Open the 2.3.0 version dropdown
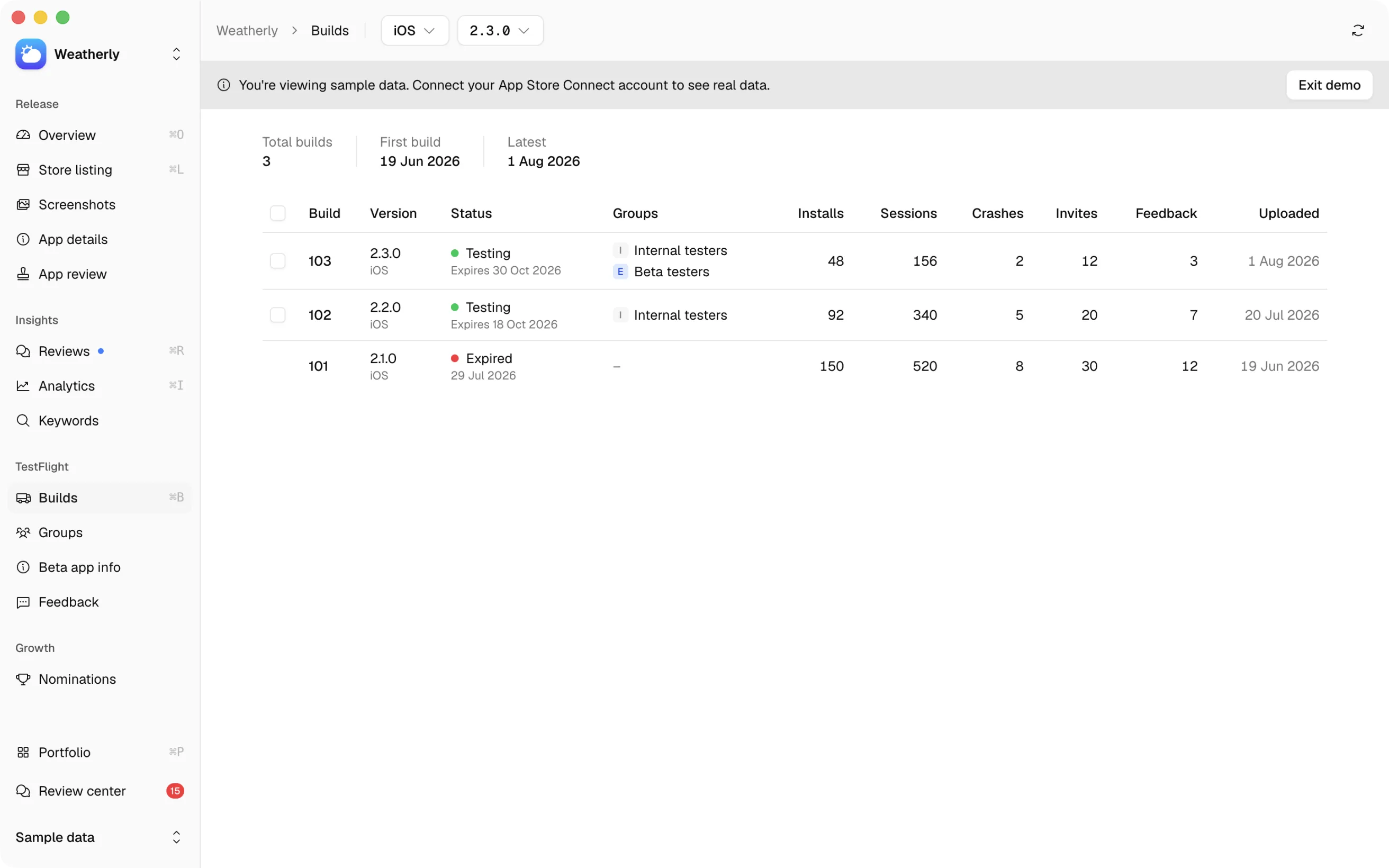This screenshot has height=868, width=1389. [x=500, y=30]
